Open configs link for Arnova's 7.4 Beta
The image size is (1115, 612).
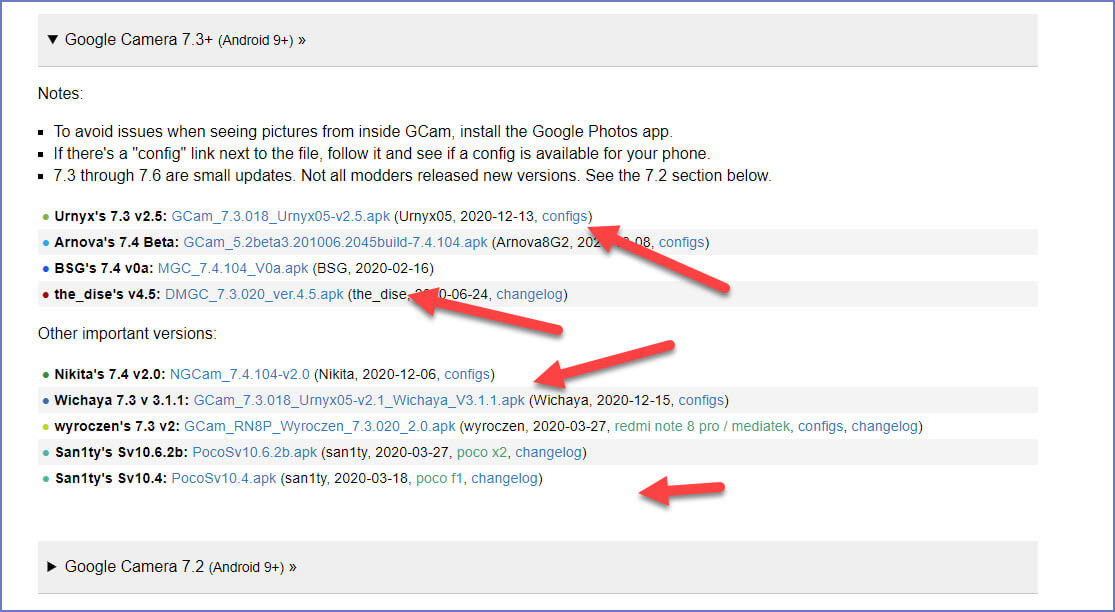tap(681, 242)
